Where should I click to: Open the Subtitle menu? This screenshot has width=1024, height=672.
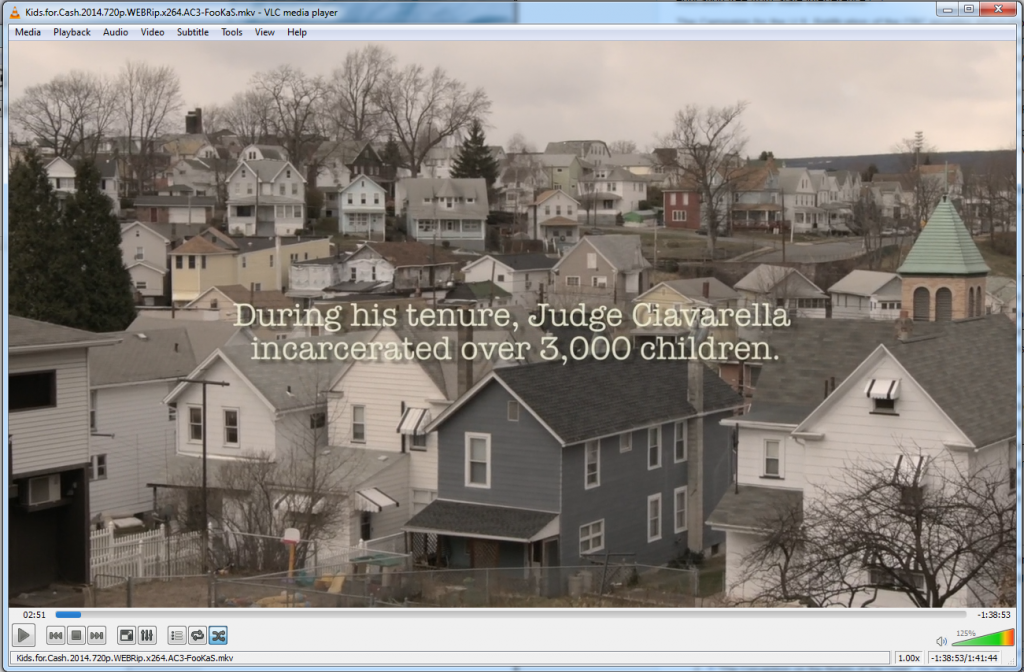(193, 32)
